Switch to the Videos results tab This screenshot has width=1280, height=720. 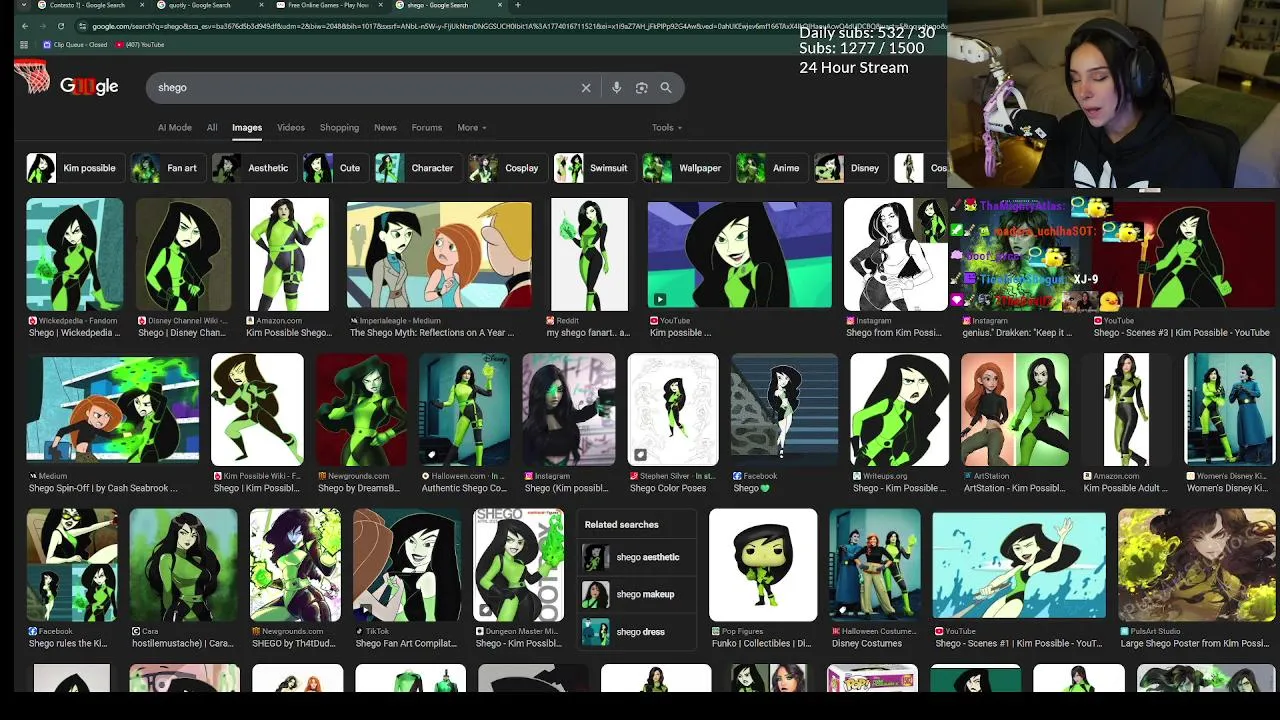pos(291,128)
